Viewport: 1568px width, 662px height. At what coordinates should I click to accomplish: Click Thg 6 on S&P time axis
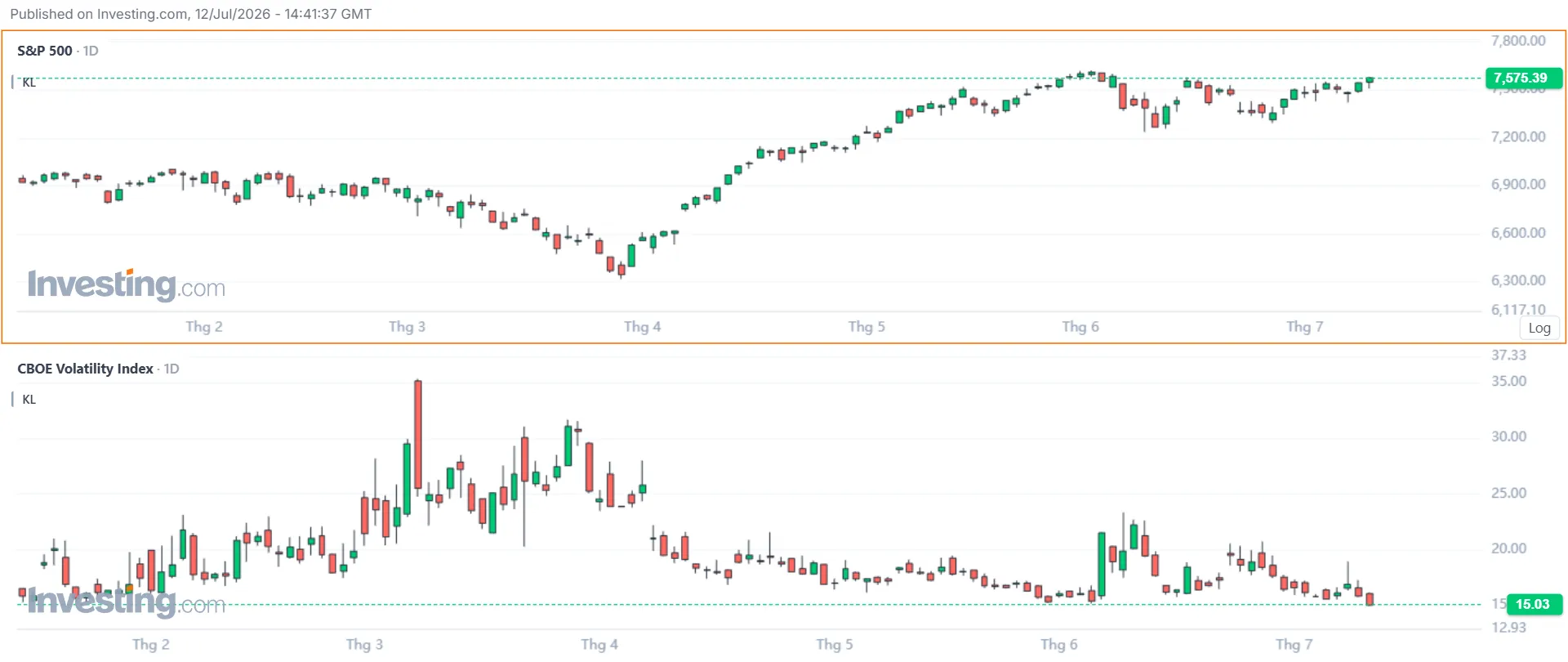tap(1080, 326)
